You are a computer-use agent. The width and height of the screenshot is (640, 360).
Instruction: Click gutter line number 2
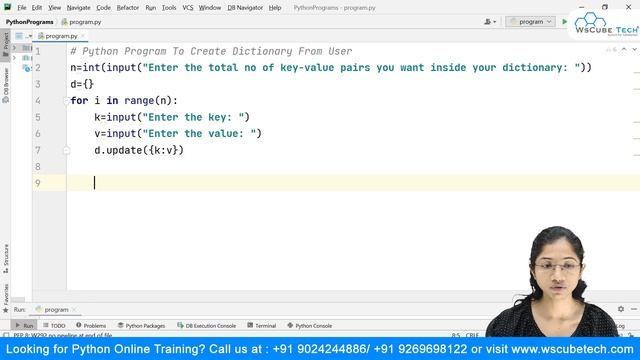pyautogui.click(x=38, y=68)
